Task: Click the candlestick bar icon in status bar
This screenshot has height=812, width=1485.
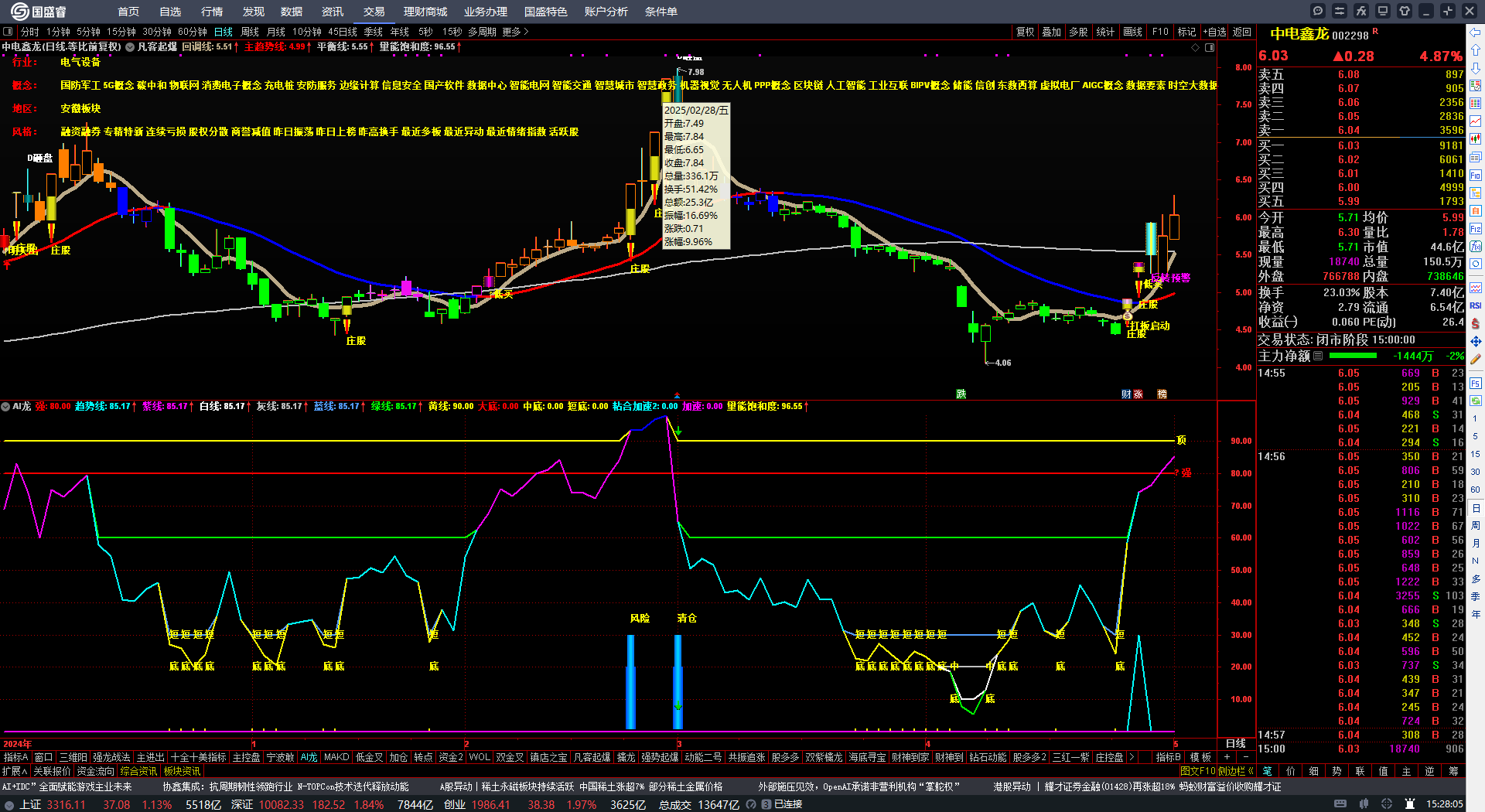Action: click(1364, 804)
